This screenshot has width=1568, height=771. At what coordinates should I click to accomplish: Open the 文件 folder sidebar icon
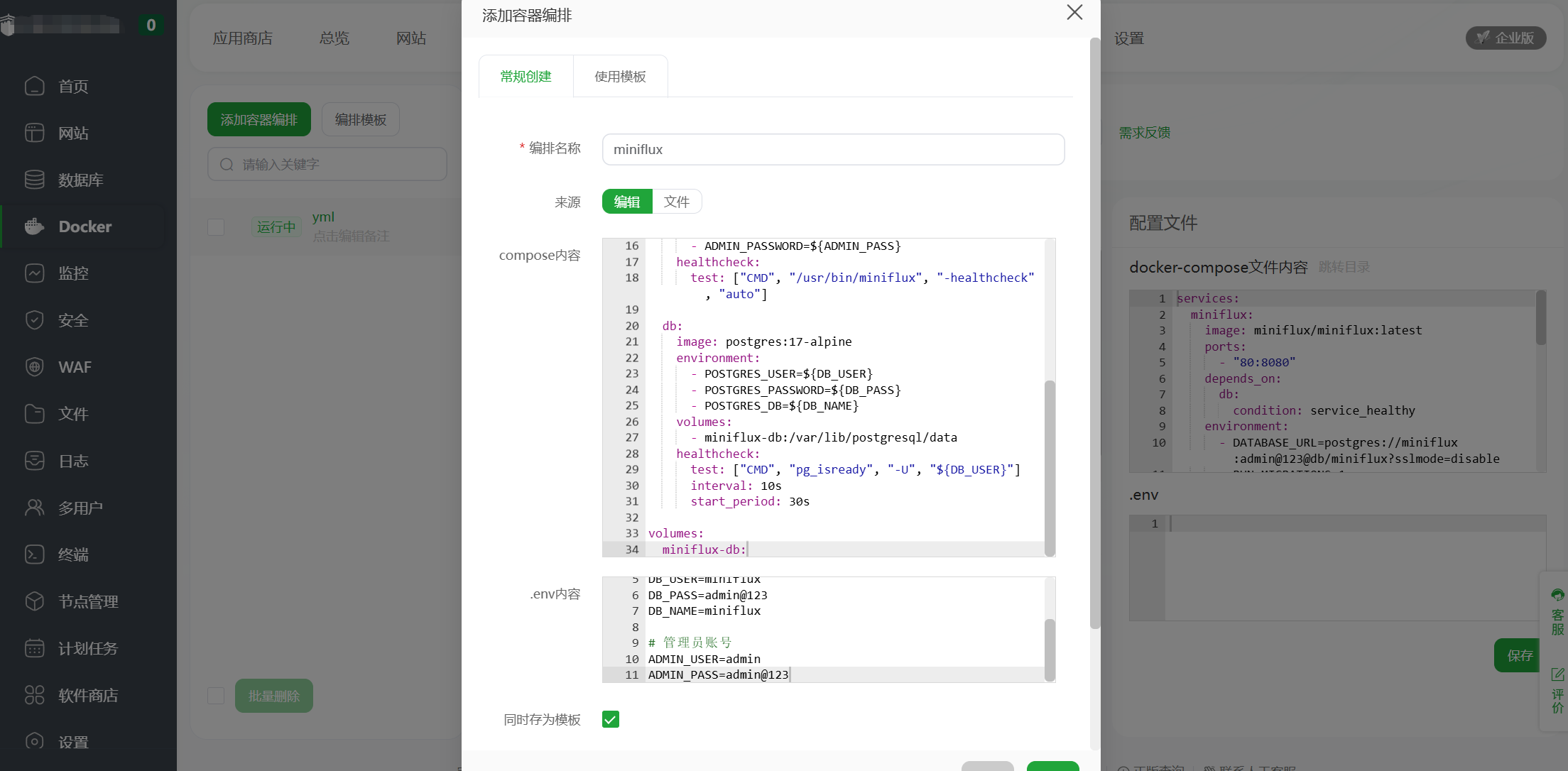click(34, 414)
